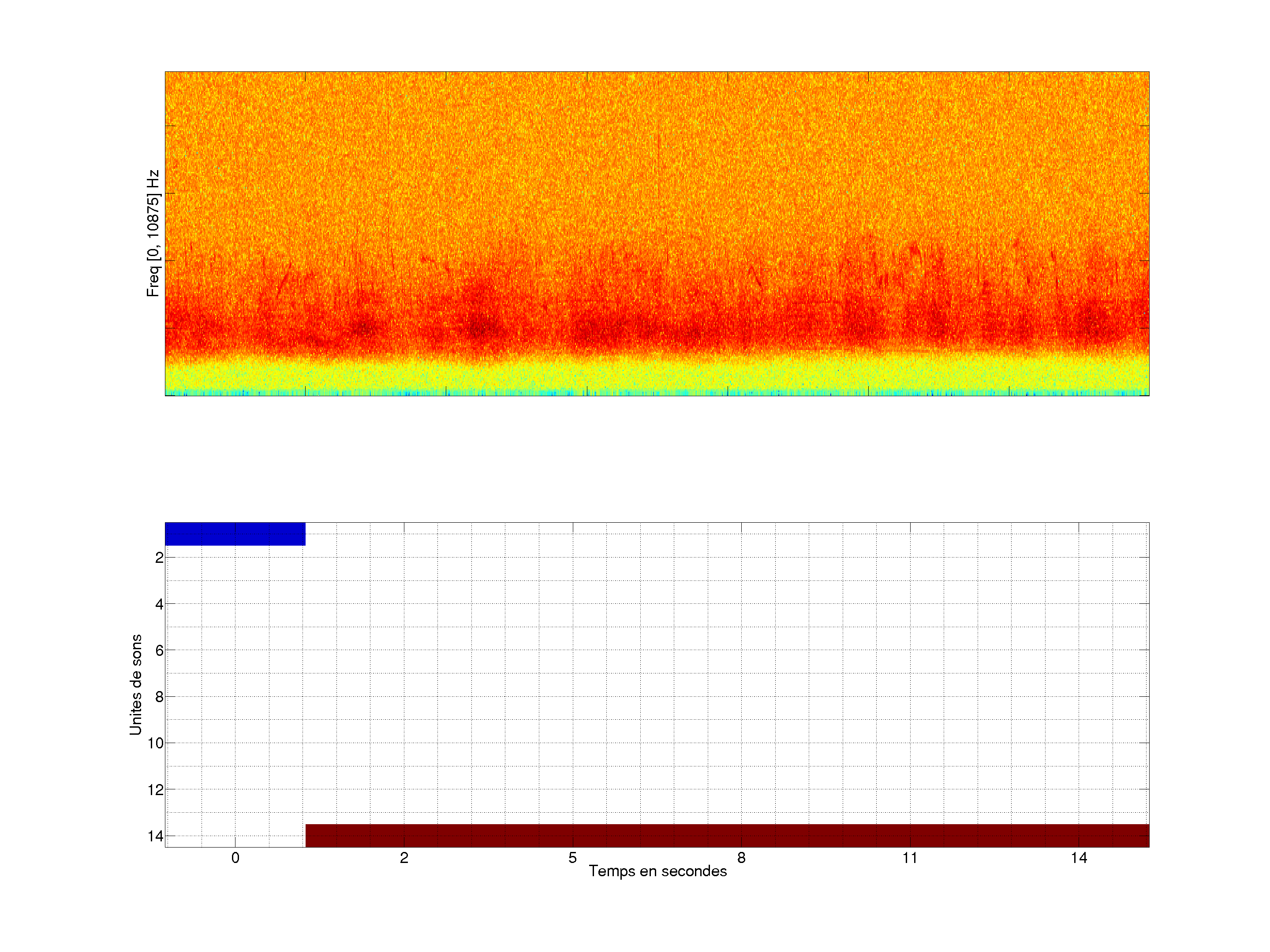
Task: Click the time-axis tick label 11
Action: click(910, 858)
